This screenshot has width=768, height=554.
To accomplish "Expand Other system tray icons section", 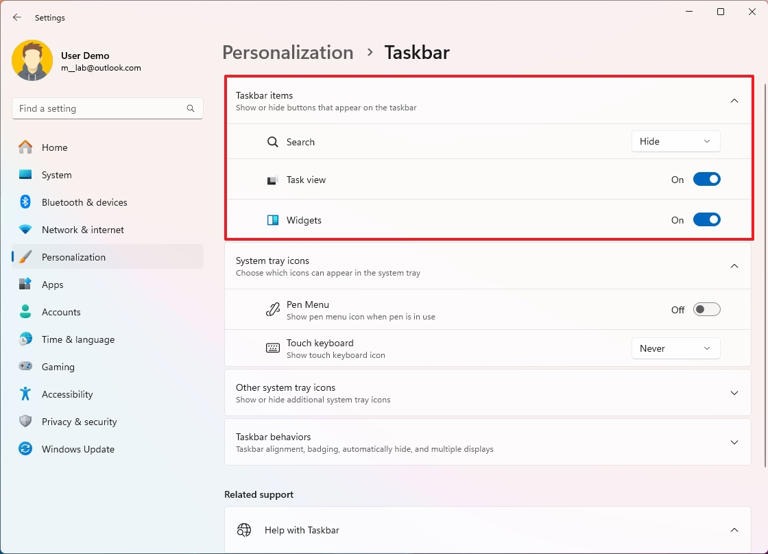I will coord(487,393).
